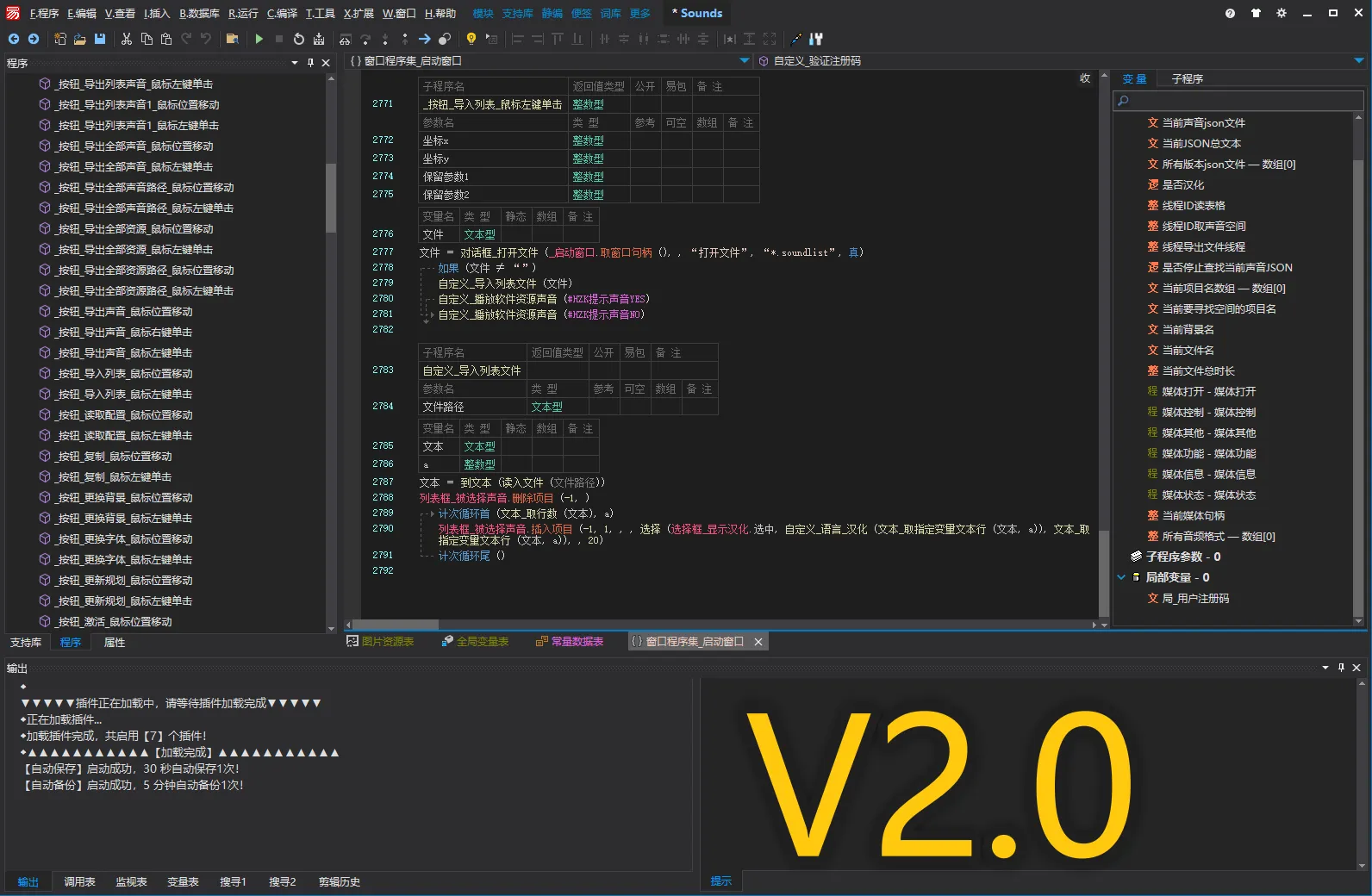Image resolution: width=1372 pixels, height=896 pixels.
Task: Click the yellow lightbulb hint icon
Action: coord(471,39)
